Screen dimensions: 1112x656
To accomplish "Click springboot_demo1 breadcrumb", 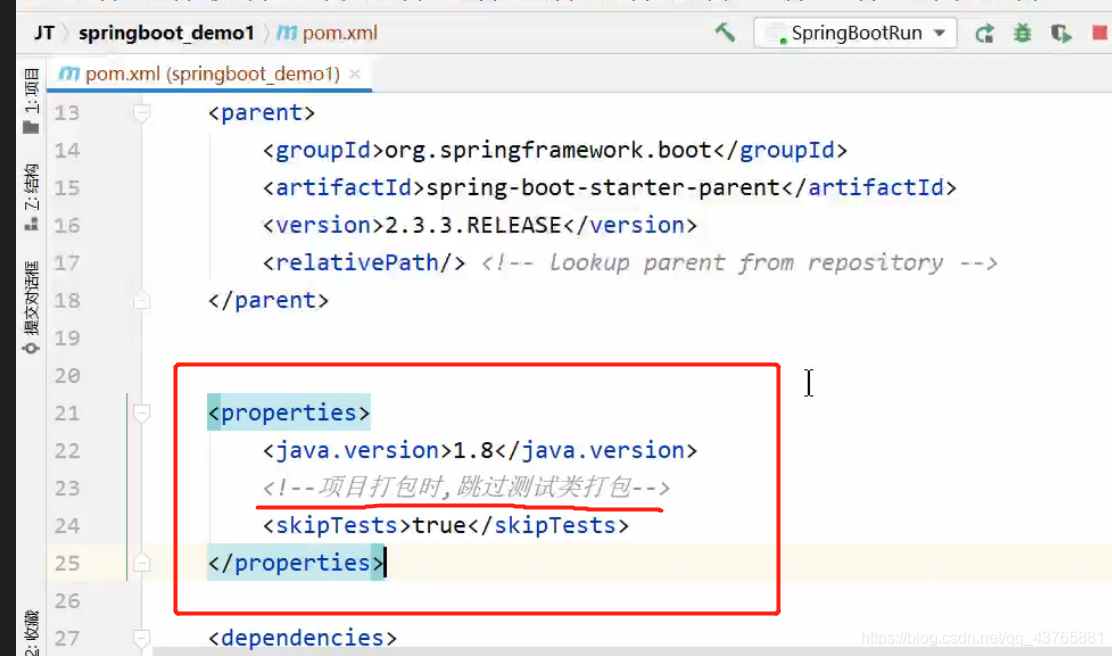I will point(166,33).
